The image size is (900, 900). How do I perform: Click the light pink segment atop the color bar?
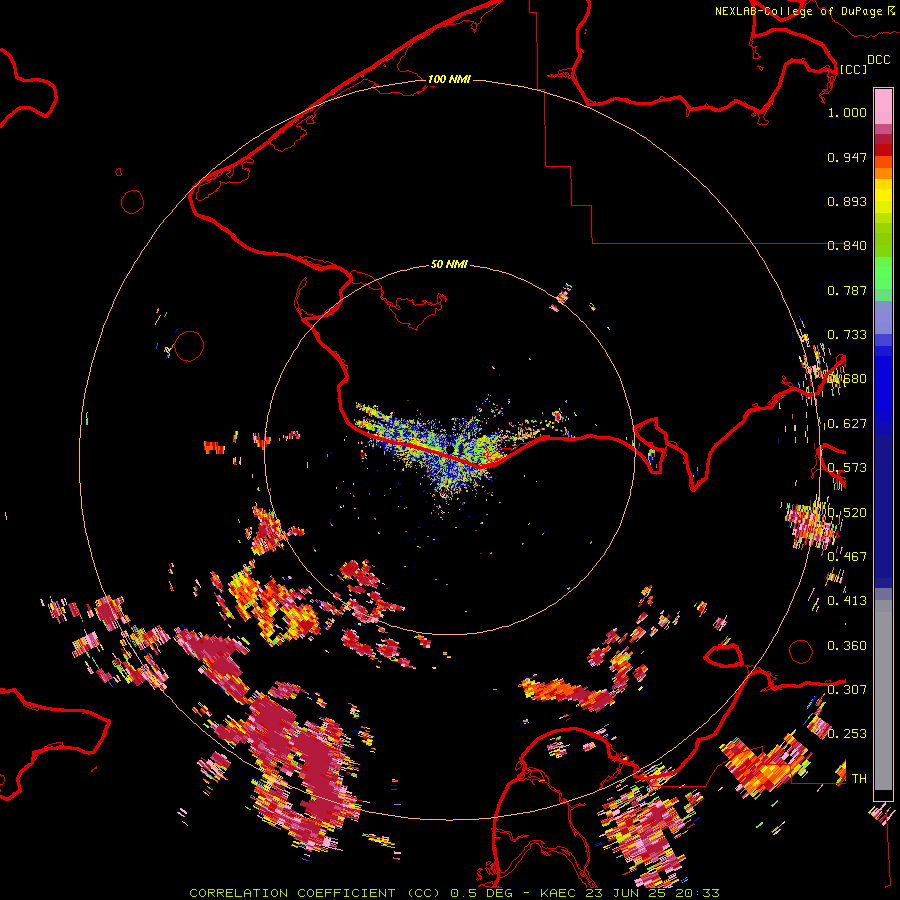883,106
